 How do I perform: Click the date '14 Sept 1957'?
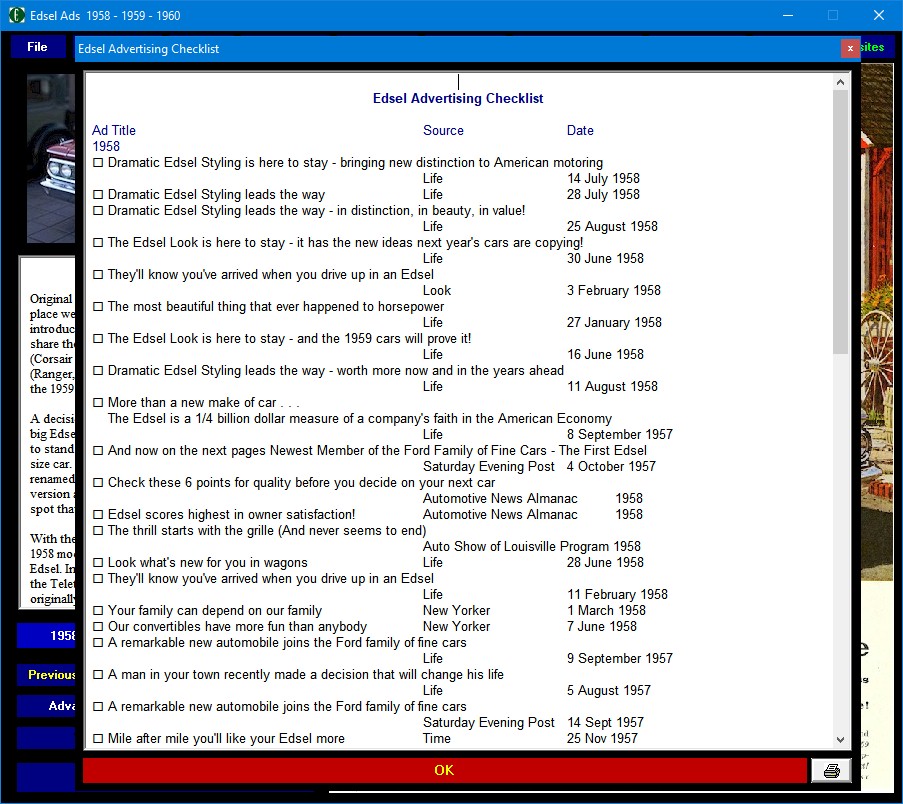605,723
